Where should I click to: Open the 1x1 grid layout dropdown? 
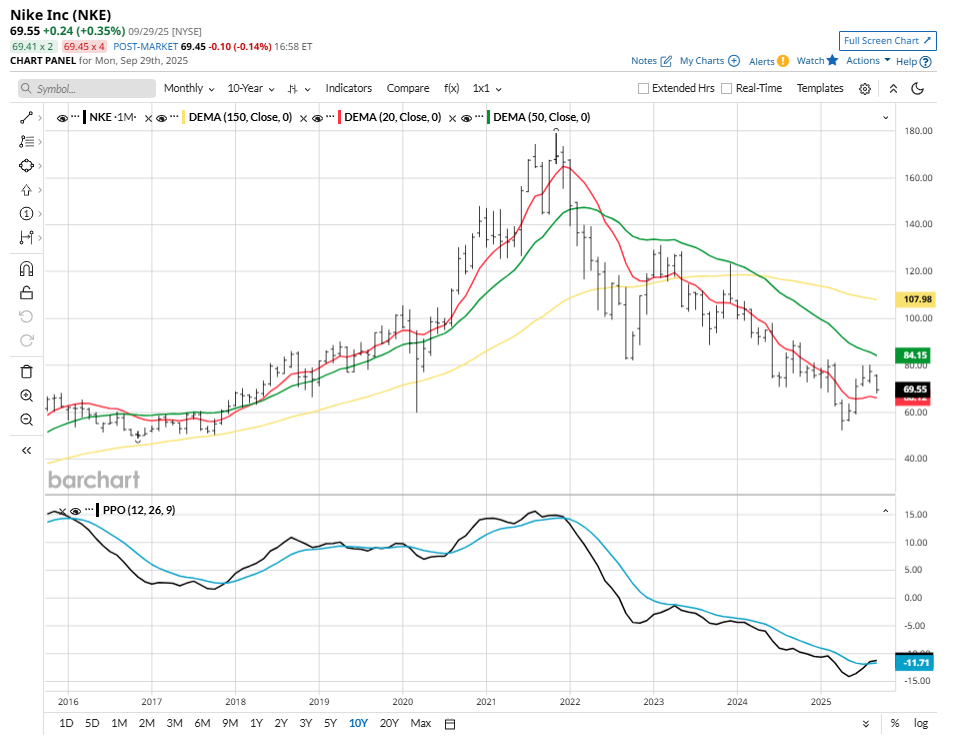coord(487,89)
